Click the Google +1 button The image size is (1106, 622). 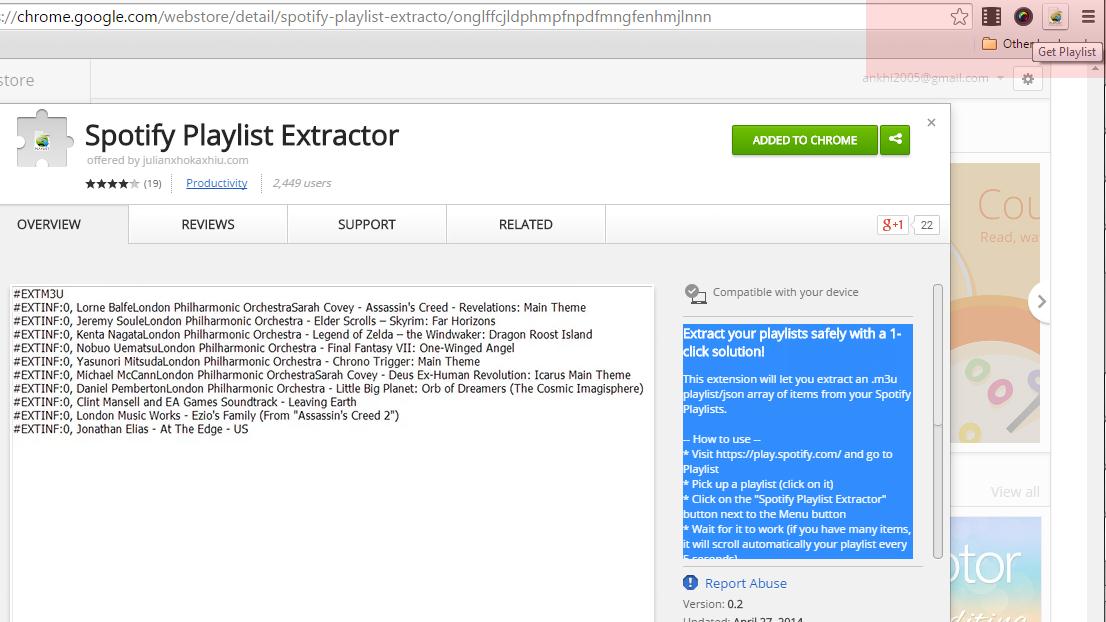click(x=892, y=225)
